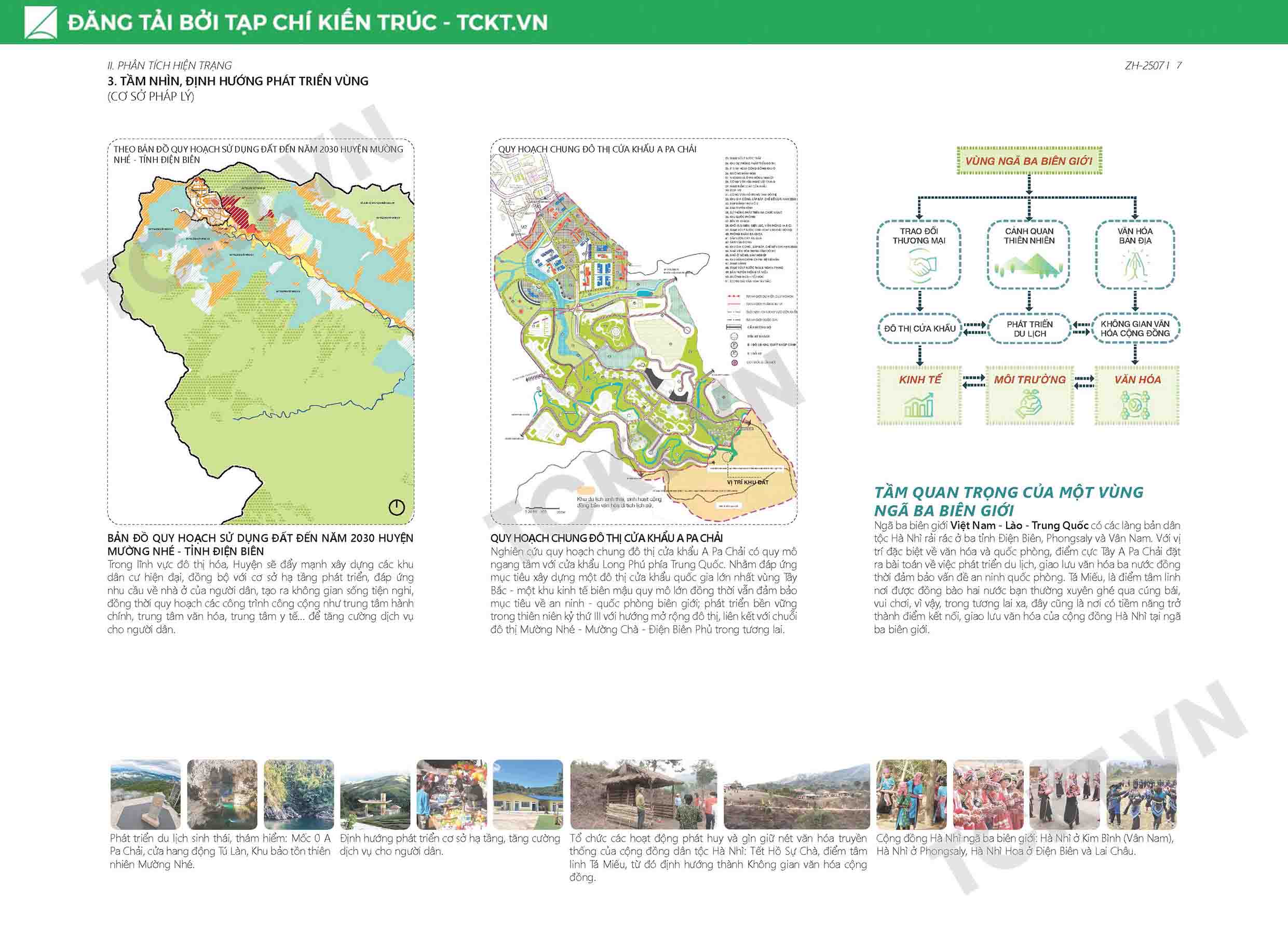This screenshot has width=1288, height=942.
Task: Click the Vị trí khu đất label on map
Action: 748,482
